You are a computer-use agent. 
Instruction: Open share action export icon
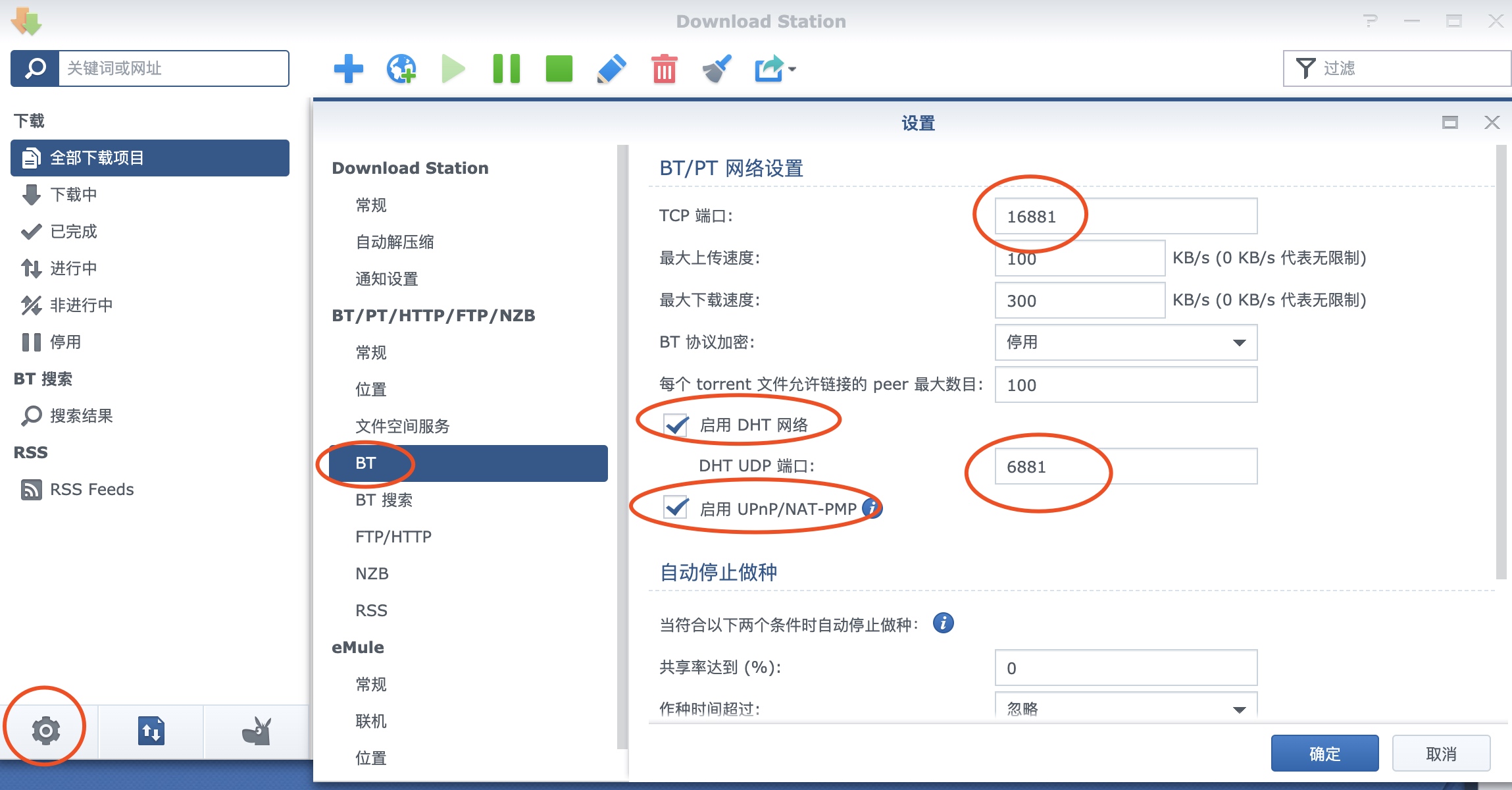tap(769, 68)
